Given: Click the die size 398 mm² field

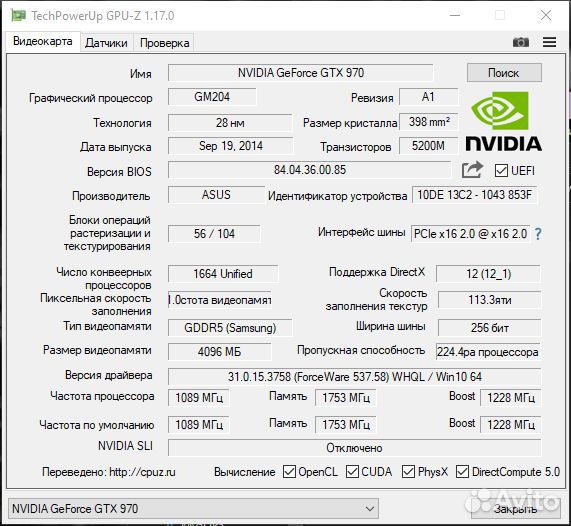Looking at the screenshot, I should tap(429, 122).
